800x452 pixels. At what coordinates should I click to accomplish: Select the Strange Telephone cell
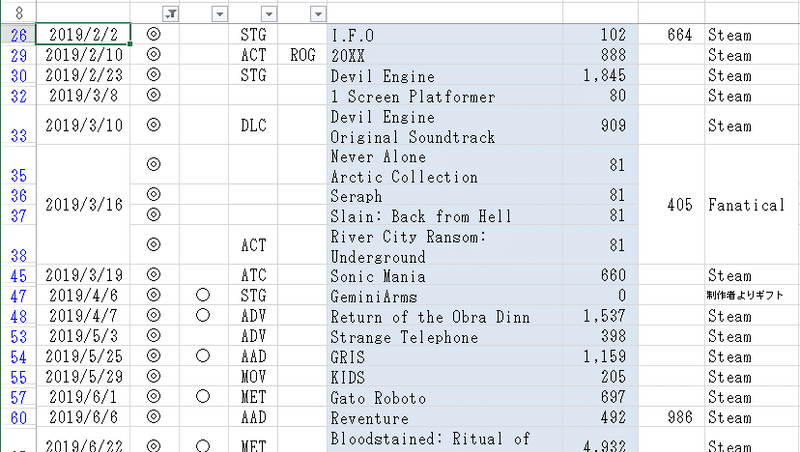point(445,336)
